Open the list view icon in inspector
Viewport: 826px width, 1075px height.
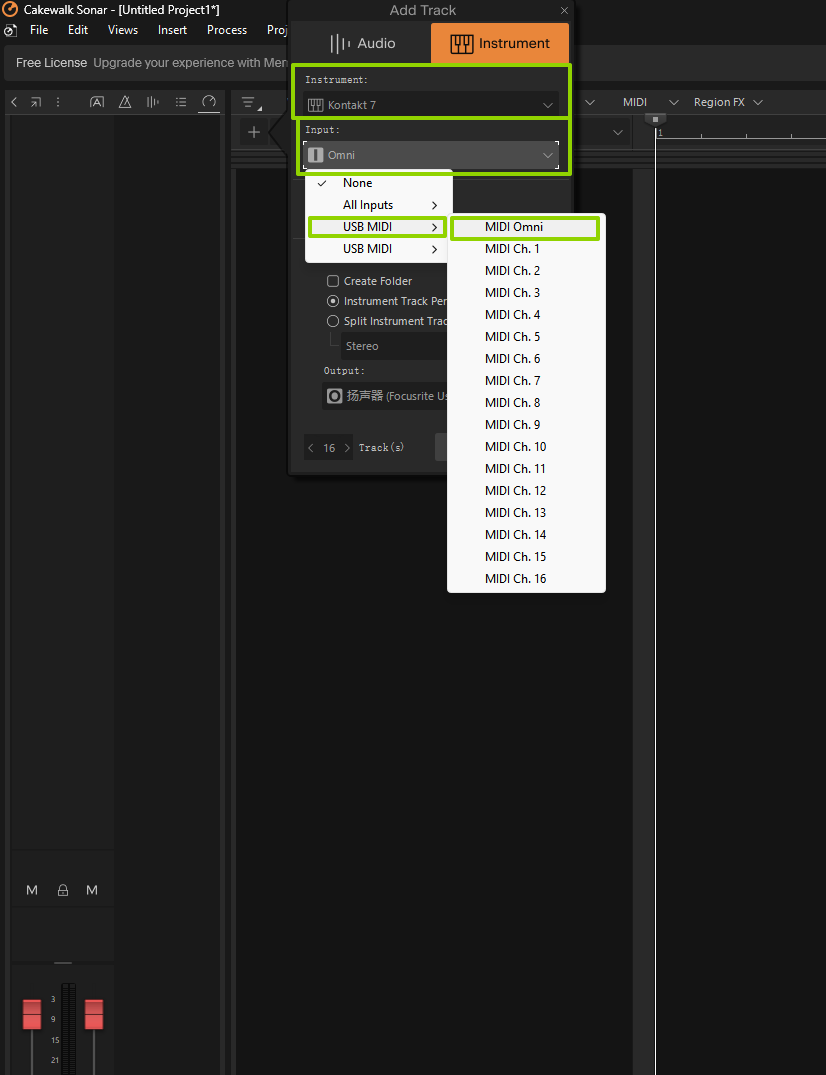181,102
